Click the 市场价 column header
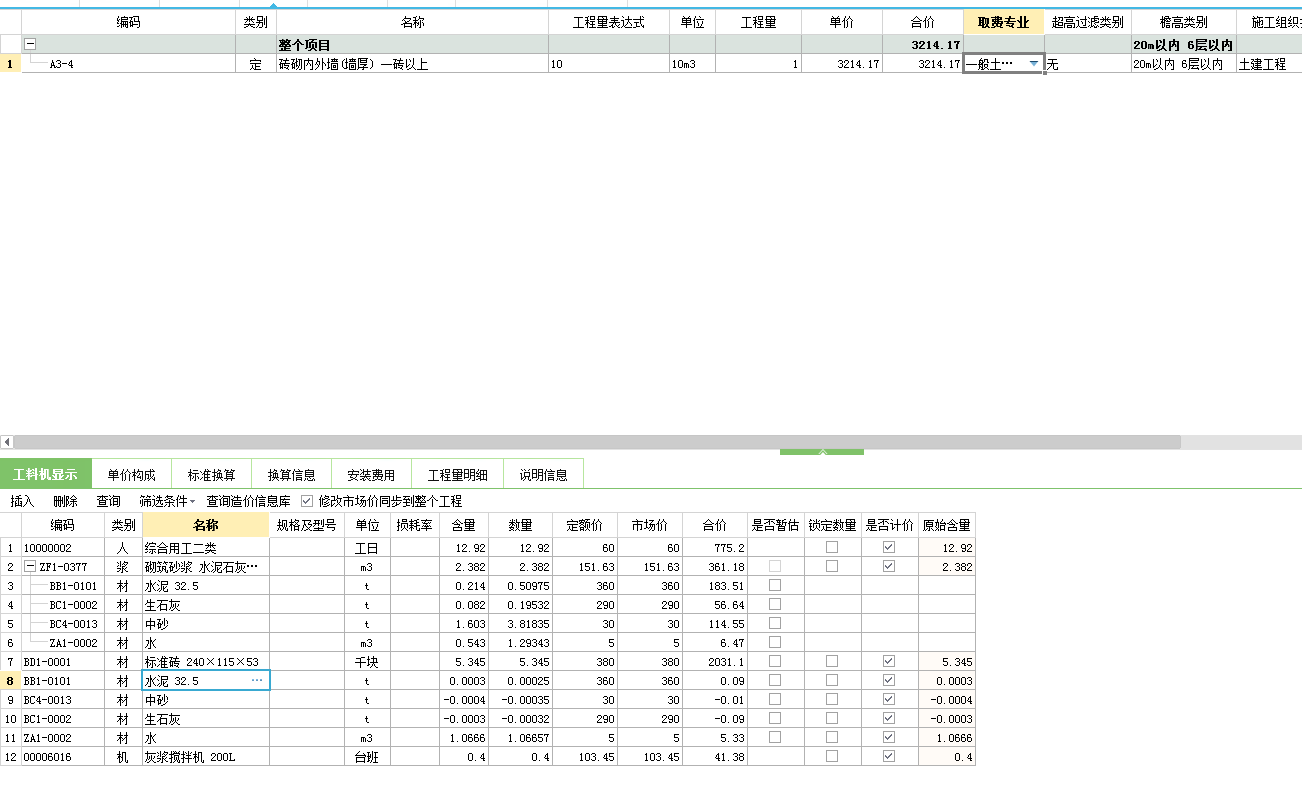 point(650,525)
